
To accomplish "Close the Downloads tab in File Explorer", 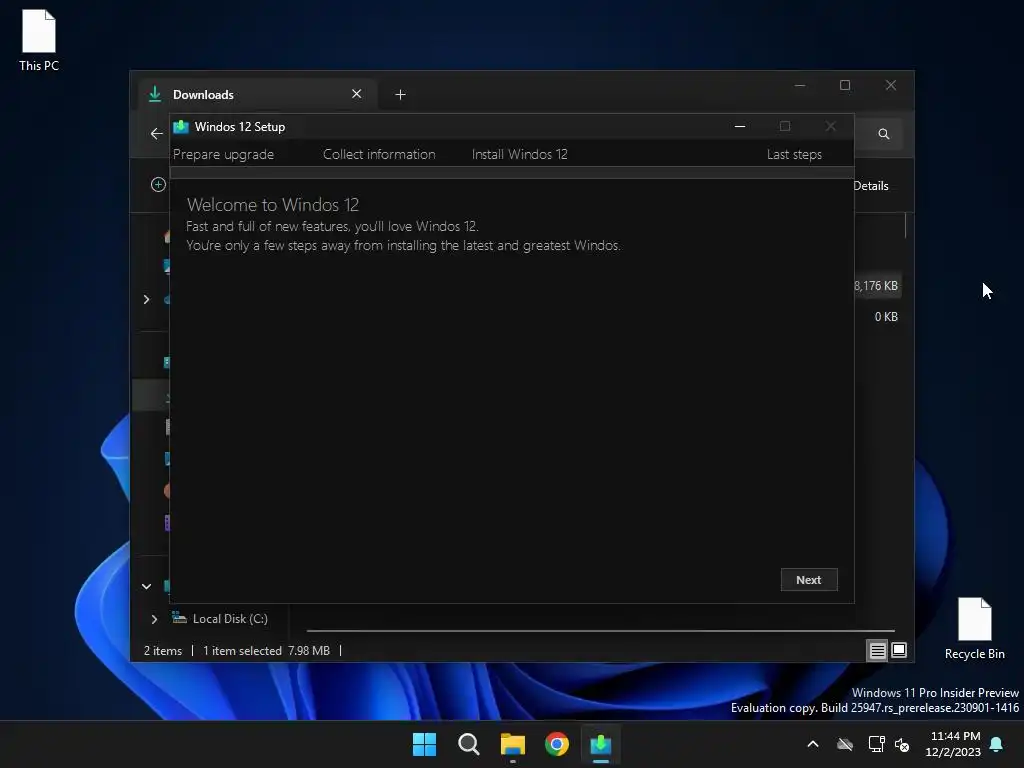I will (357, 94).
